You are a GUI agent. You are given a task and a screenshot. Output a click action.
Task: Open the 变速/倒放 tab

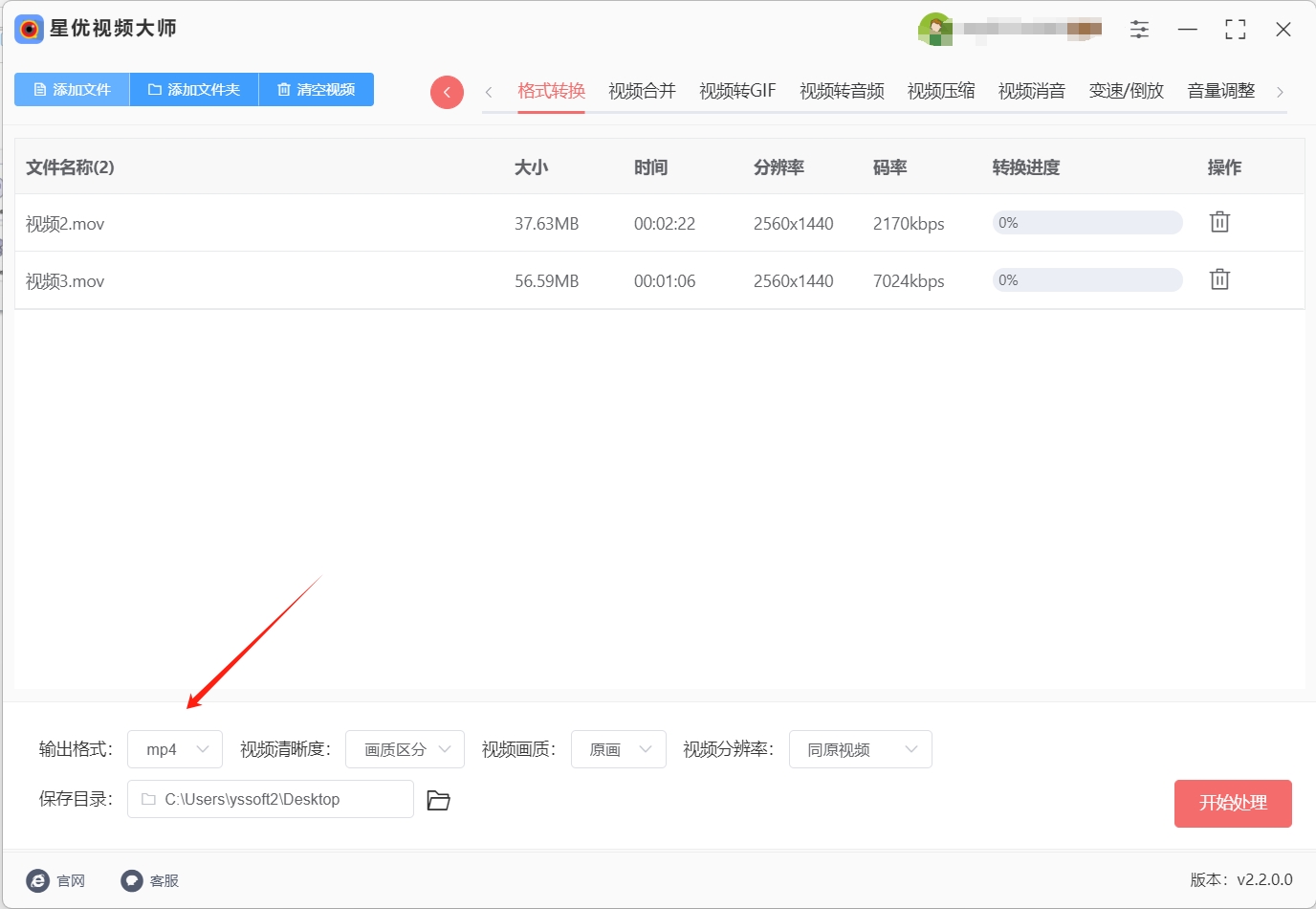(x=1127, y=91)
